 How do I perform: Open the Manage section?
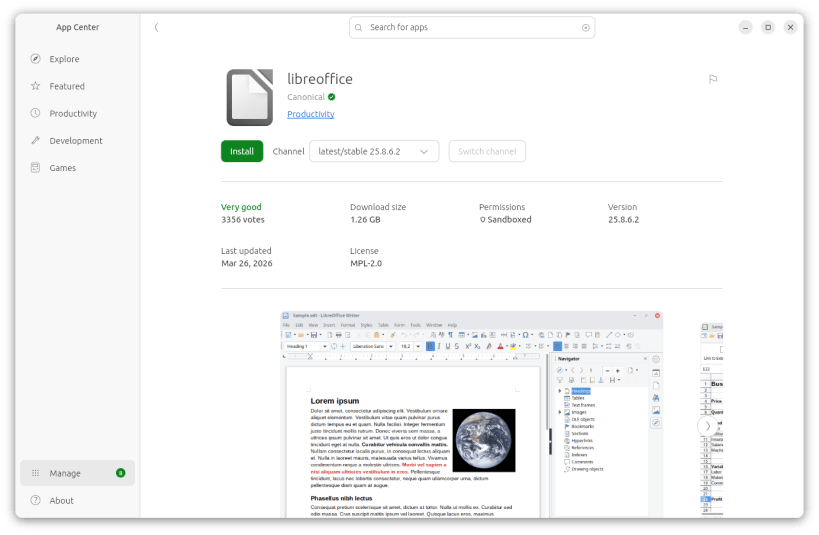click(x=65, y=473)
